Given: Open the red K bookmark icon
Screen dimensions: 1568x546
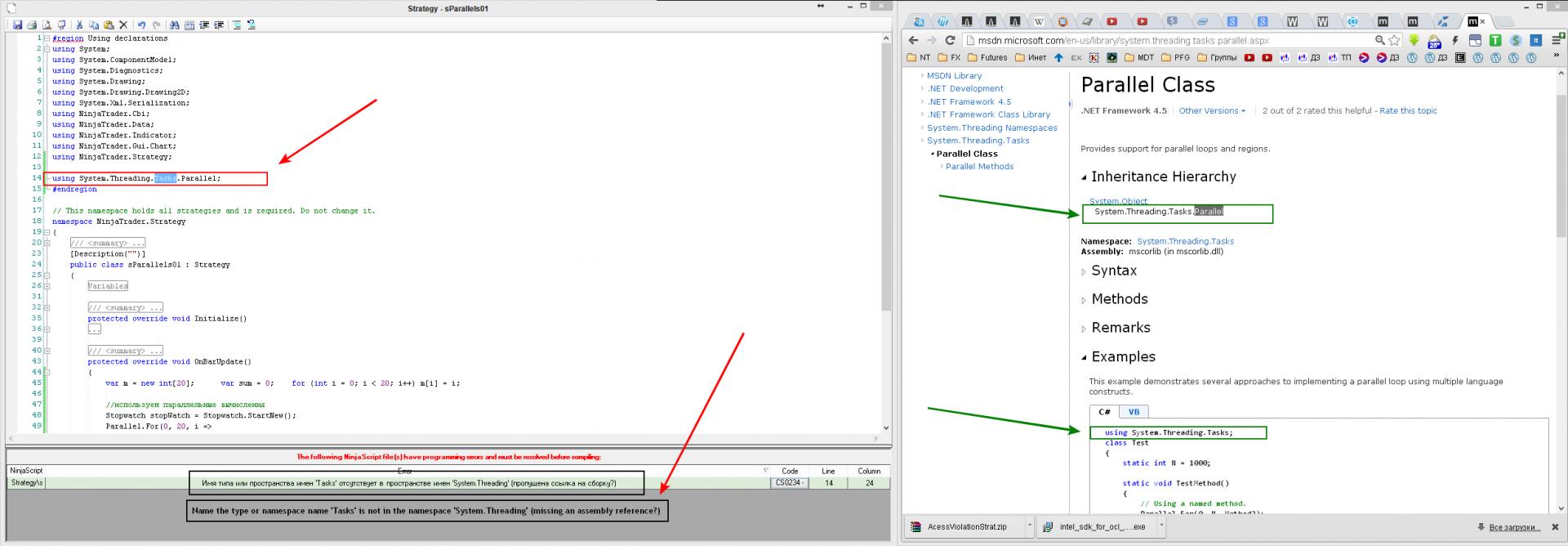Looking at the screenshot, I should click(x=1094, y=57).
